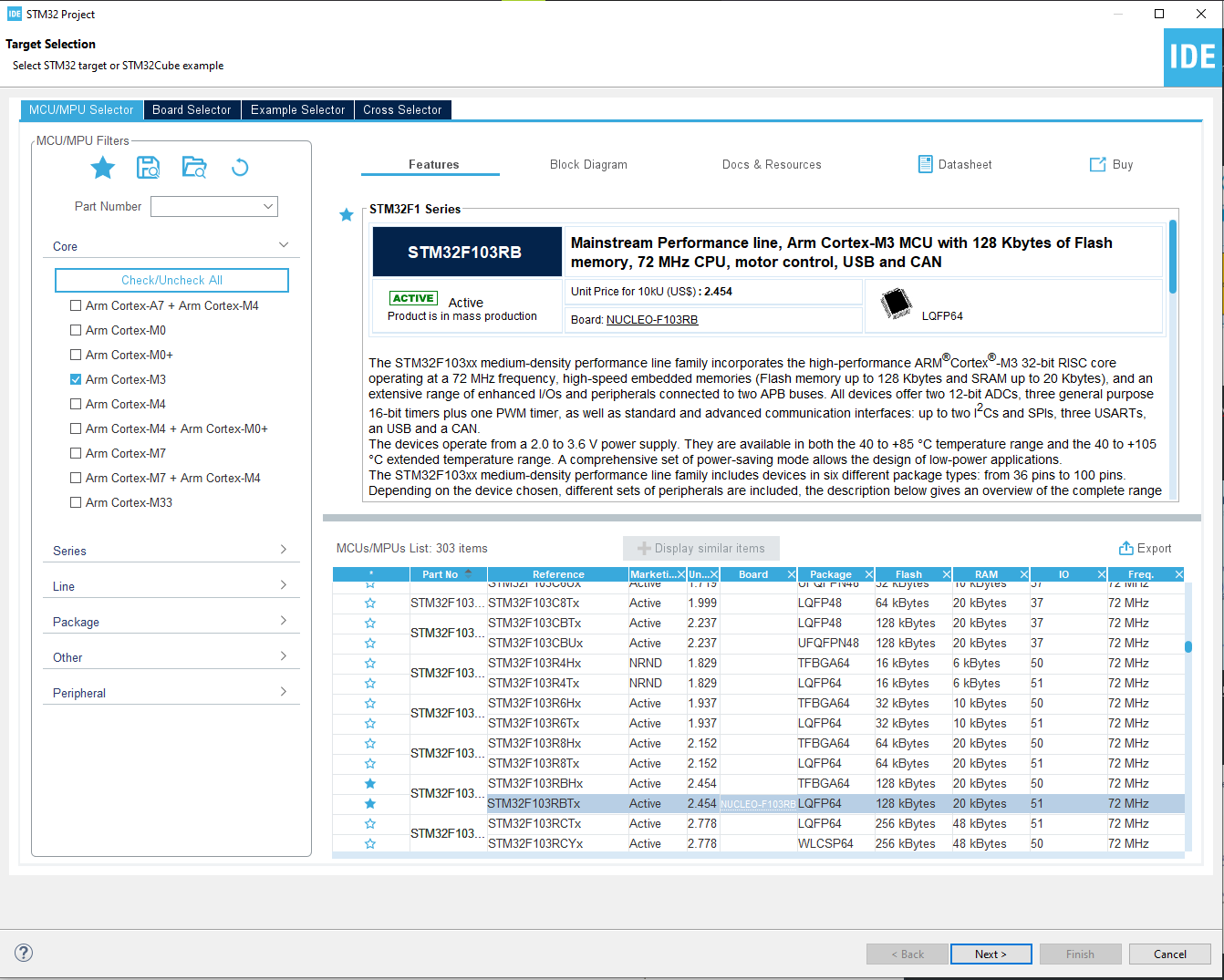The image size is (1224, 980).
Task: Open the Docs & Resources tab
Action: tap(772, 165)
